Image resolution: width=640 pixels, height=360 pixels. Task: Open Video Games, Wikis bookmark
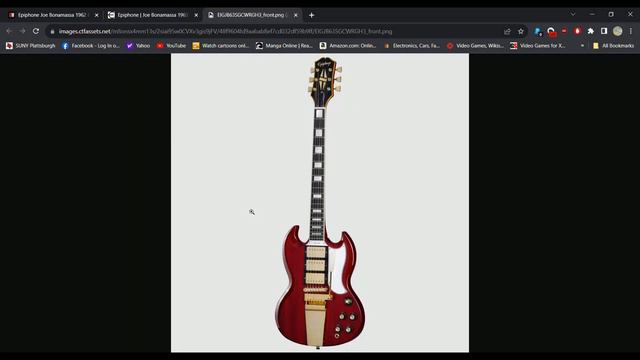point(476,46)
